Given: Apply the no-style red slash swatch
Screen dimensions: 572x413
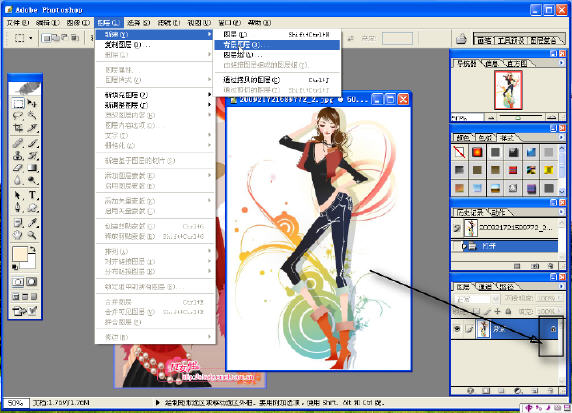Looking at the screenshot, I should pos(459,152).
